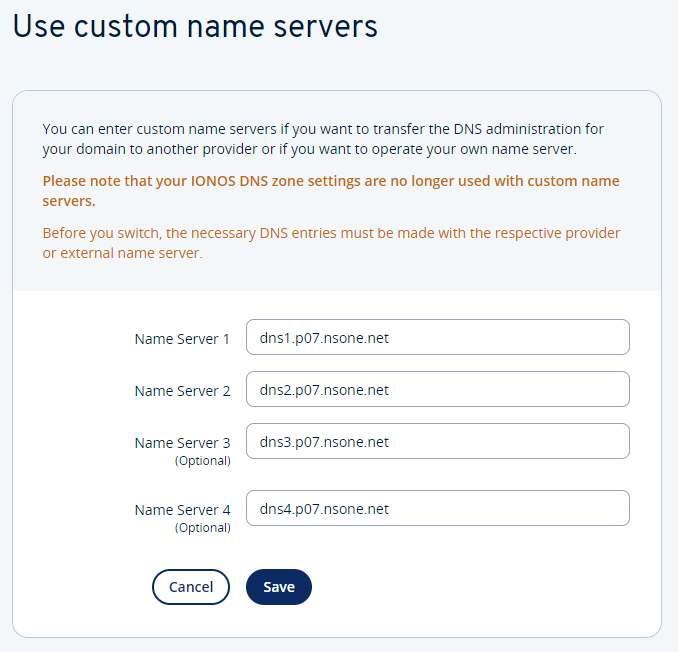Cancel the name server changes
This screenshot has height=652, width=678.
pyautogui.click(x=191, y=587)
